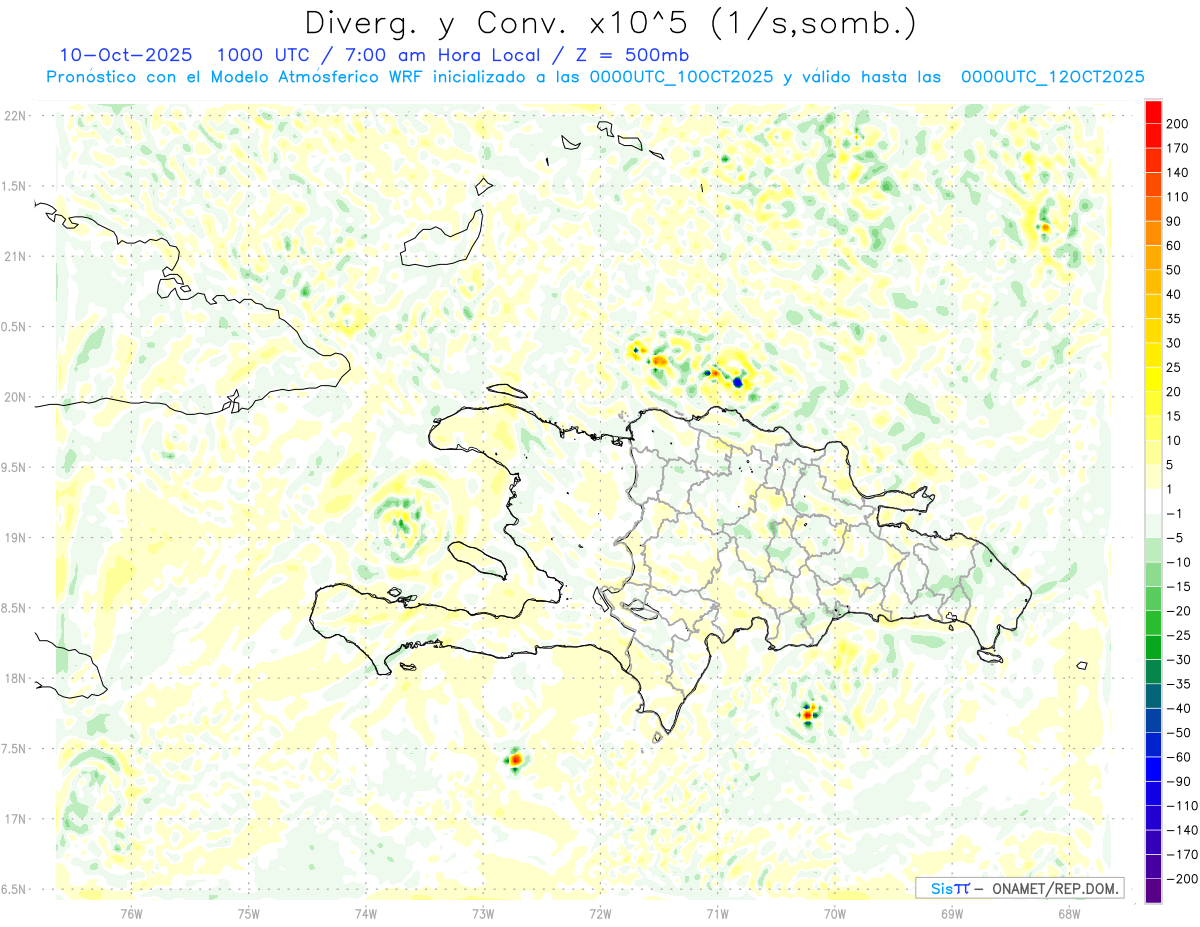Click the '68W' longitude axis label
1200x927 pixels.
point(1069,914)
